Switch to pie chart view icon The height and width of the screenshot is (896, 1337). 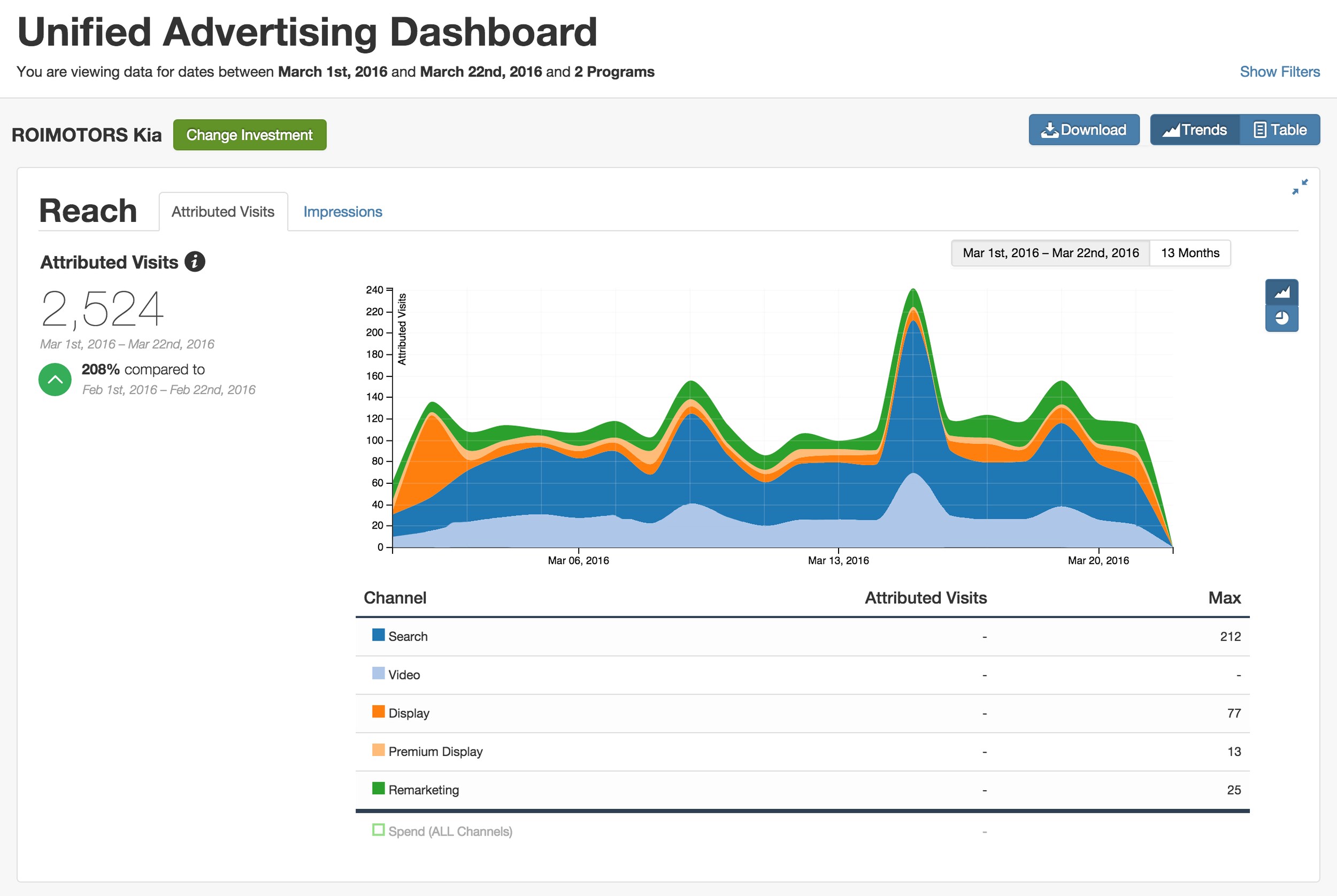[x=1281, y=318]
